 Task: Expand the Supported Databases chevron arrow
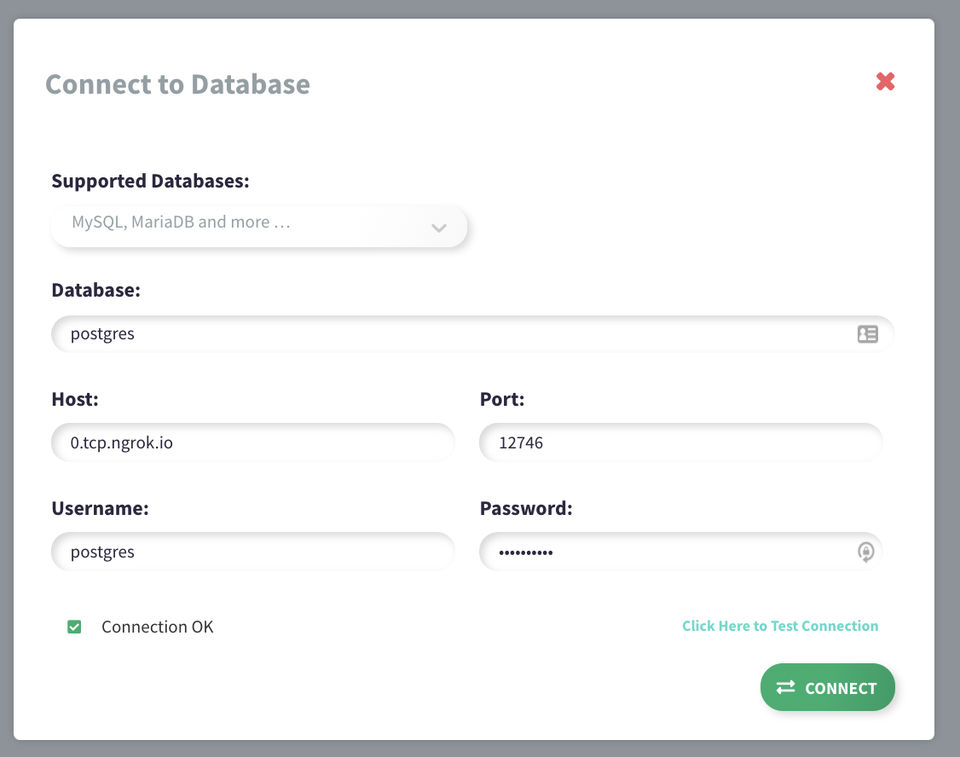438,228
